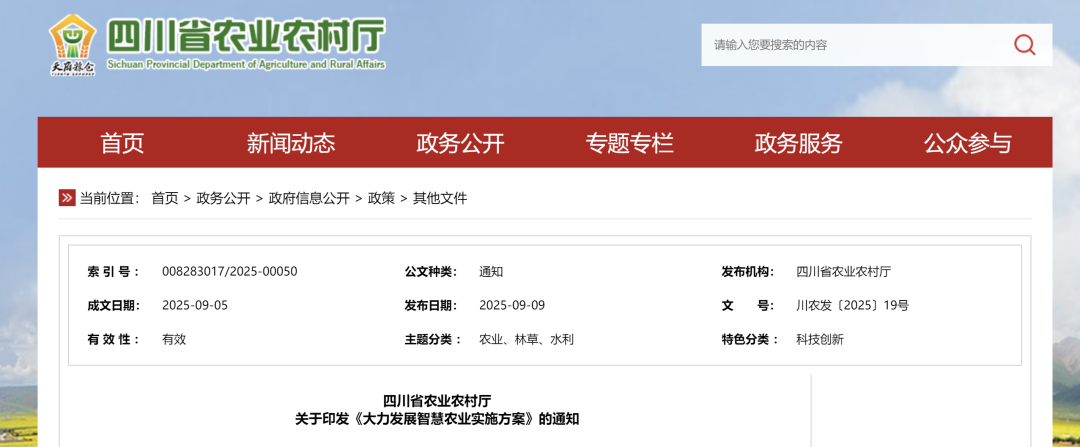Go to 政府信息公开 in the breadcrumb
Viewport: 1080px width, 447px height.
[309, 198]
